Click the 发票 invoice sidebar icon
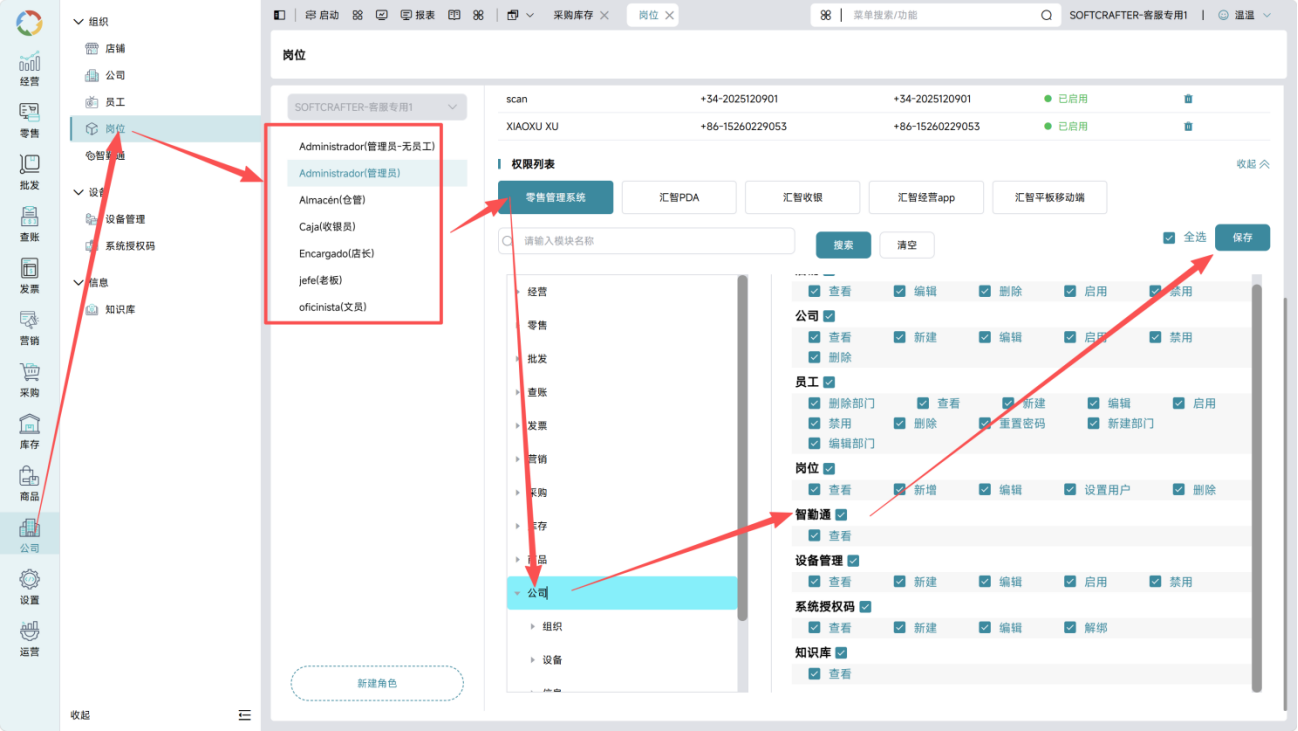This screenshot has width=1298, height=731. point(29,268)
